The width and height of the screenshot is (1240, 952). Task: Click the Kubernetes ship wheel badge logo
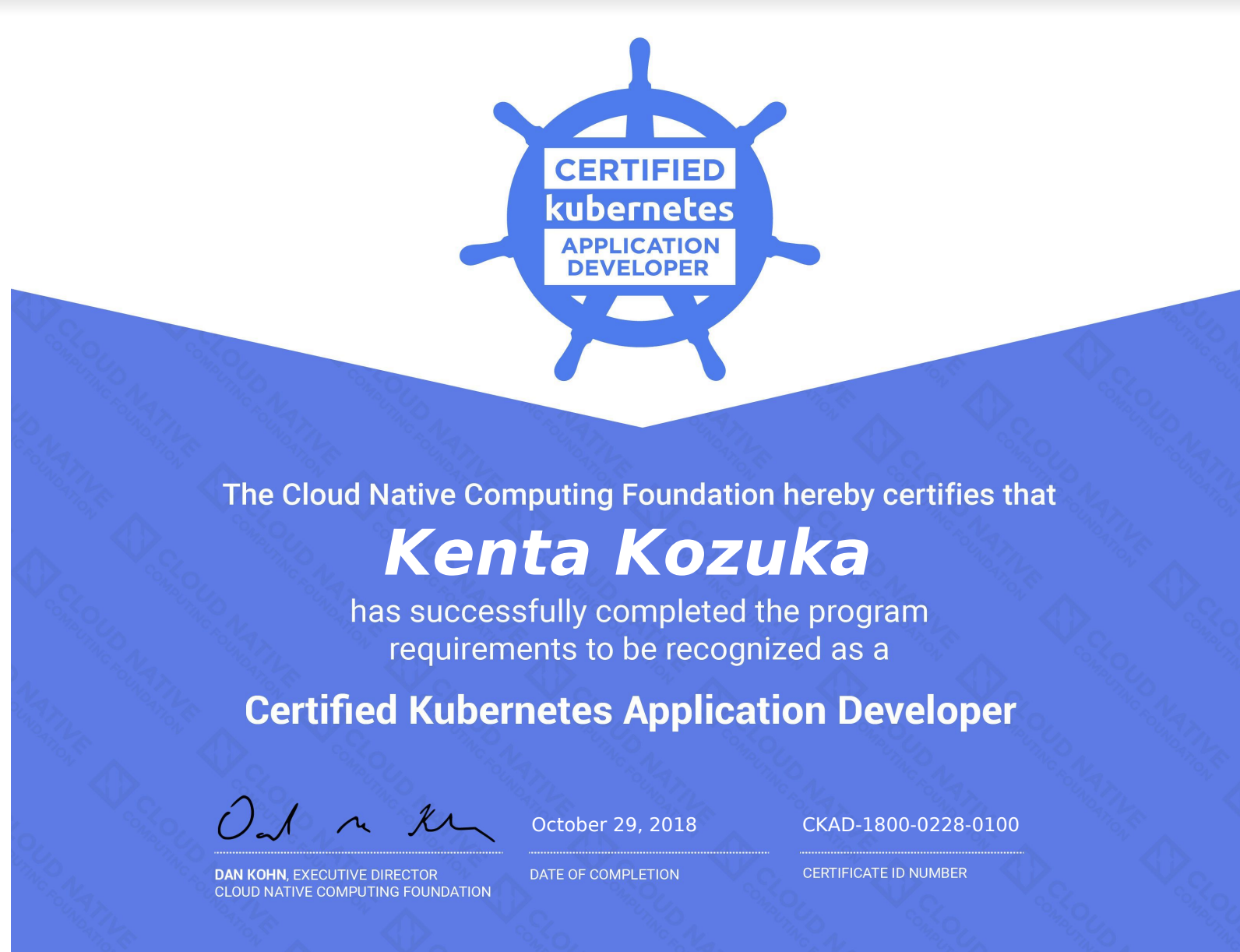click(639, 210)
